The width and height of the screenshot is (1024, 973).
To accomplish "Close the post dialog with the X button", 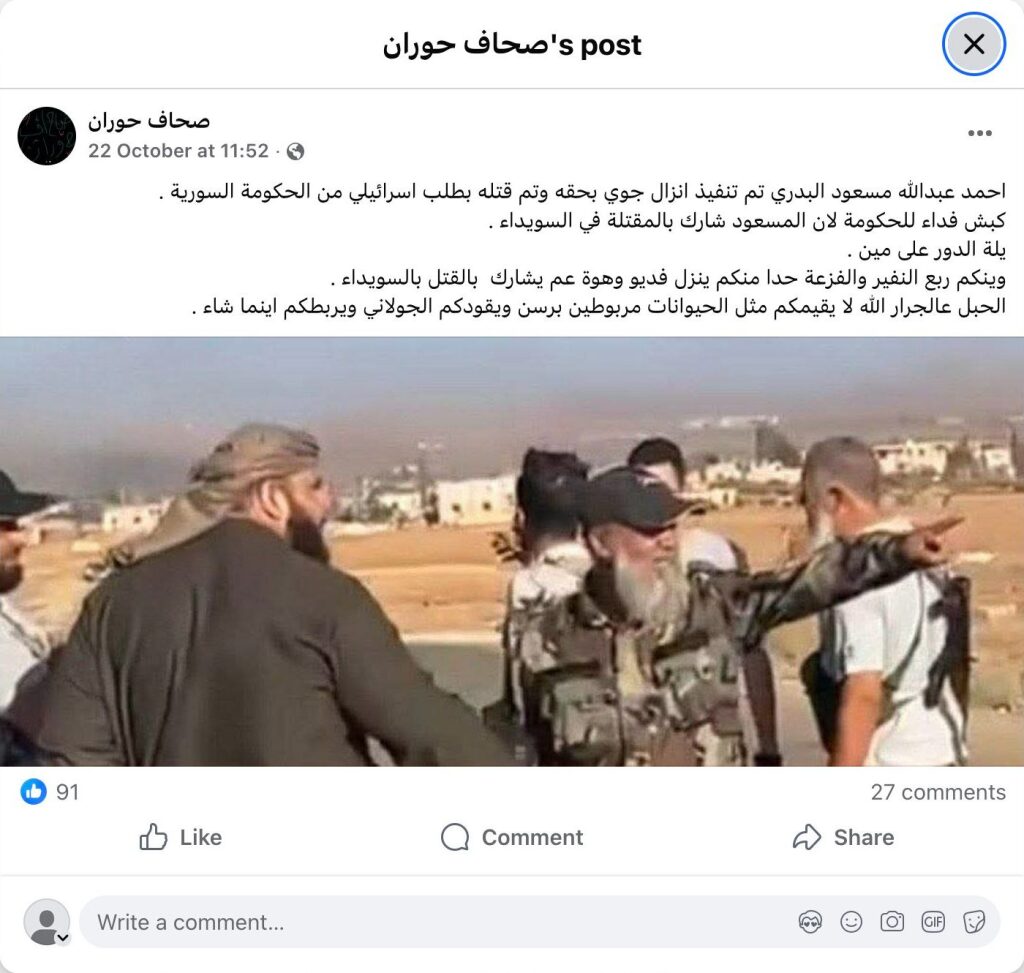I will (973, 44).
